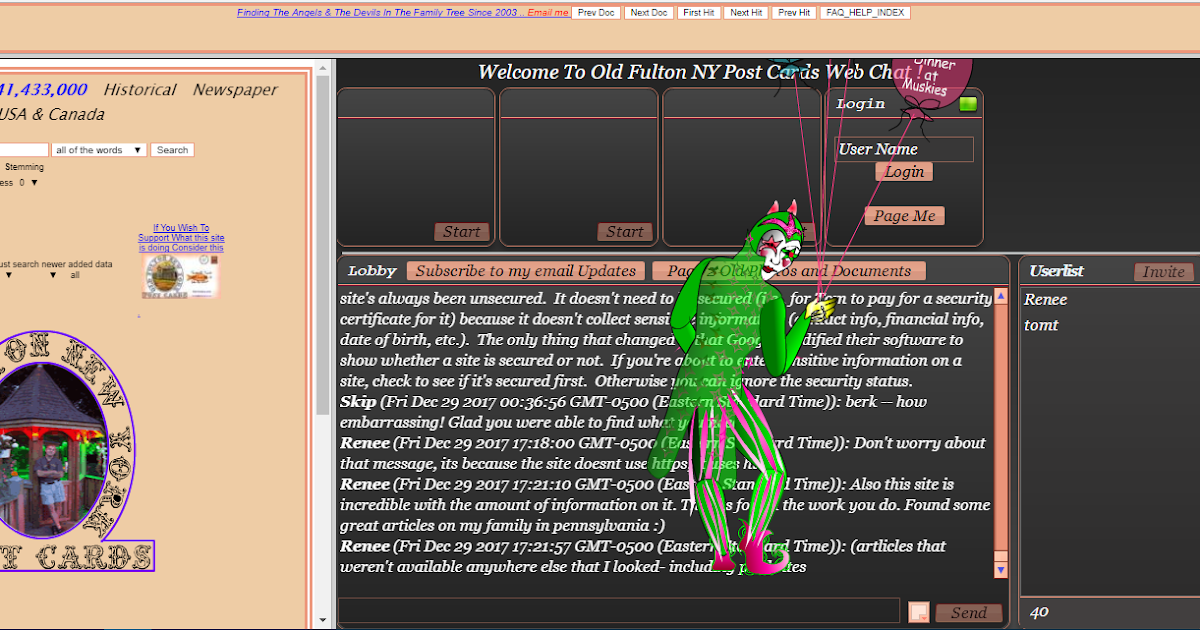This screenshot has height=630, width=1200.
Task: Open 'If You Wish To Support' link
Action: click(x=181, y=238)
